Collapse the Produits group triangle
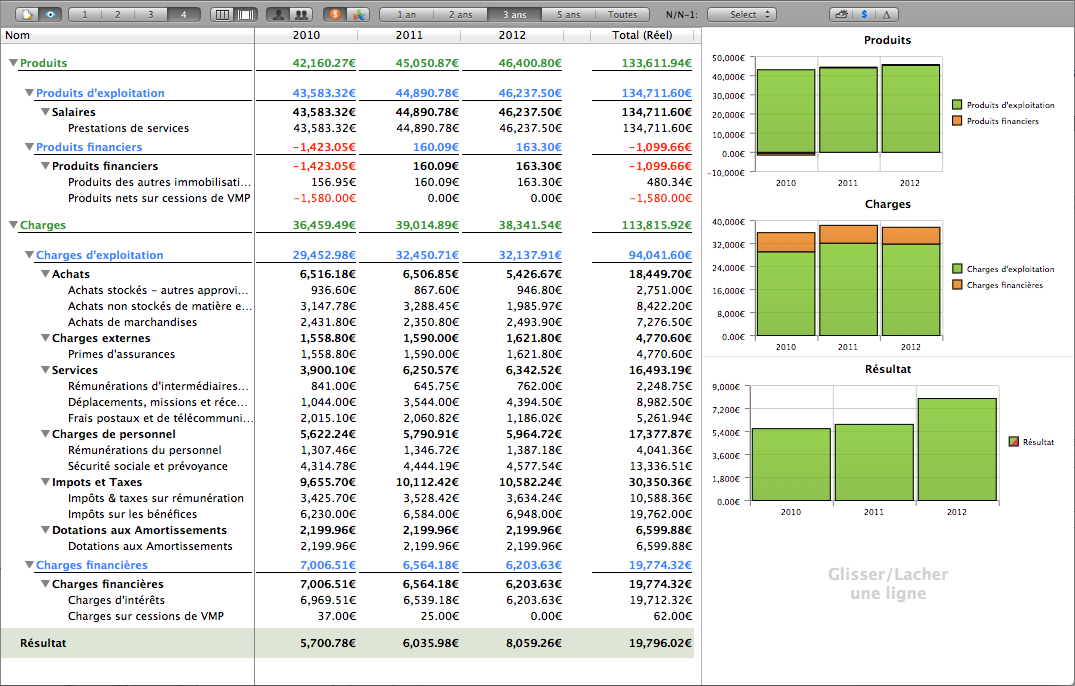1075x686 pixels. click(x=13, y=63)
